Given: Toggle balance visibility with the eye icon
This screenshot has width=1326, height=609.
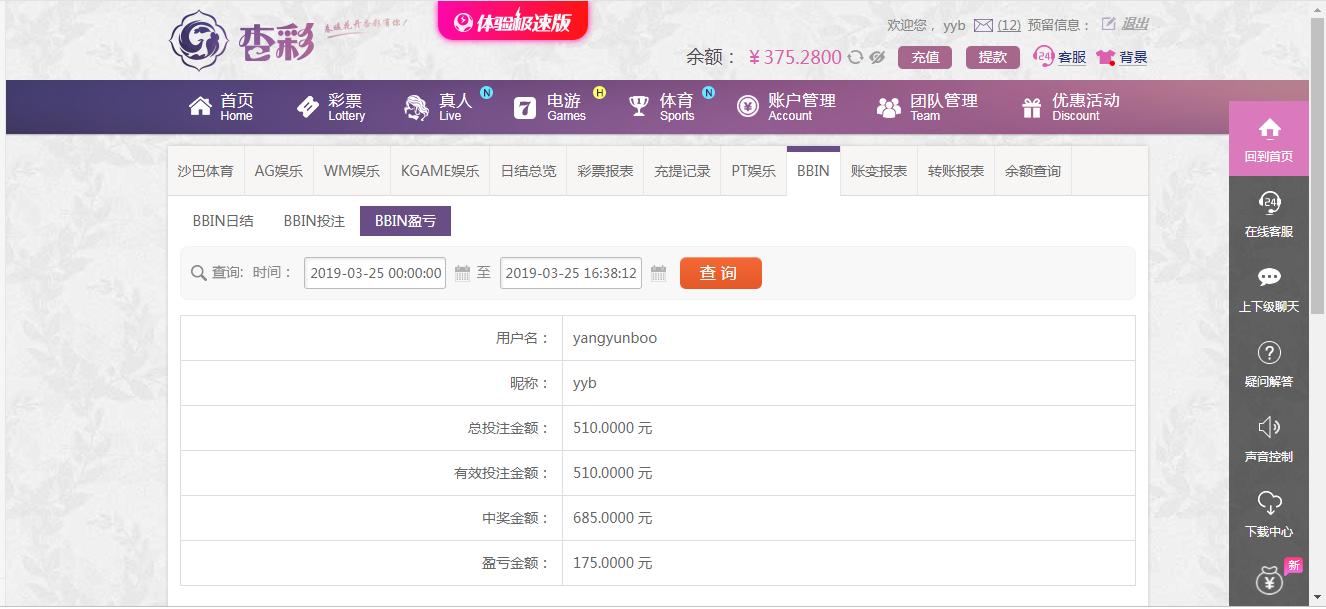Looking at the screenshot, I should point(876,57).
